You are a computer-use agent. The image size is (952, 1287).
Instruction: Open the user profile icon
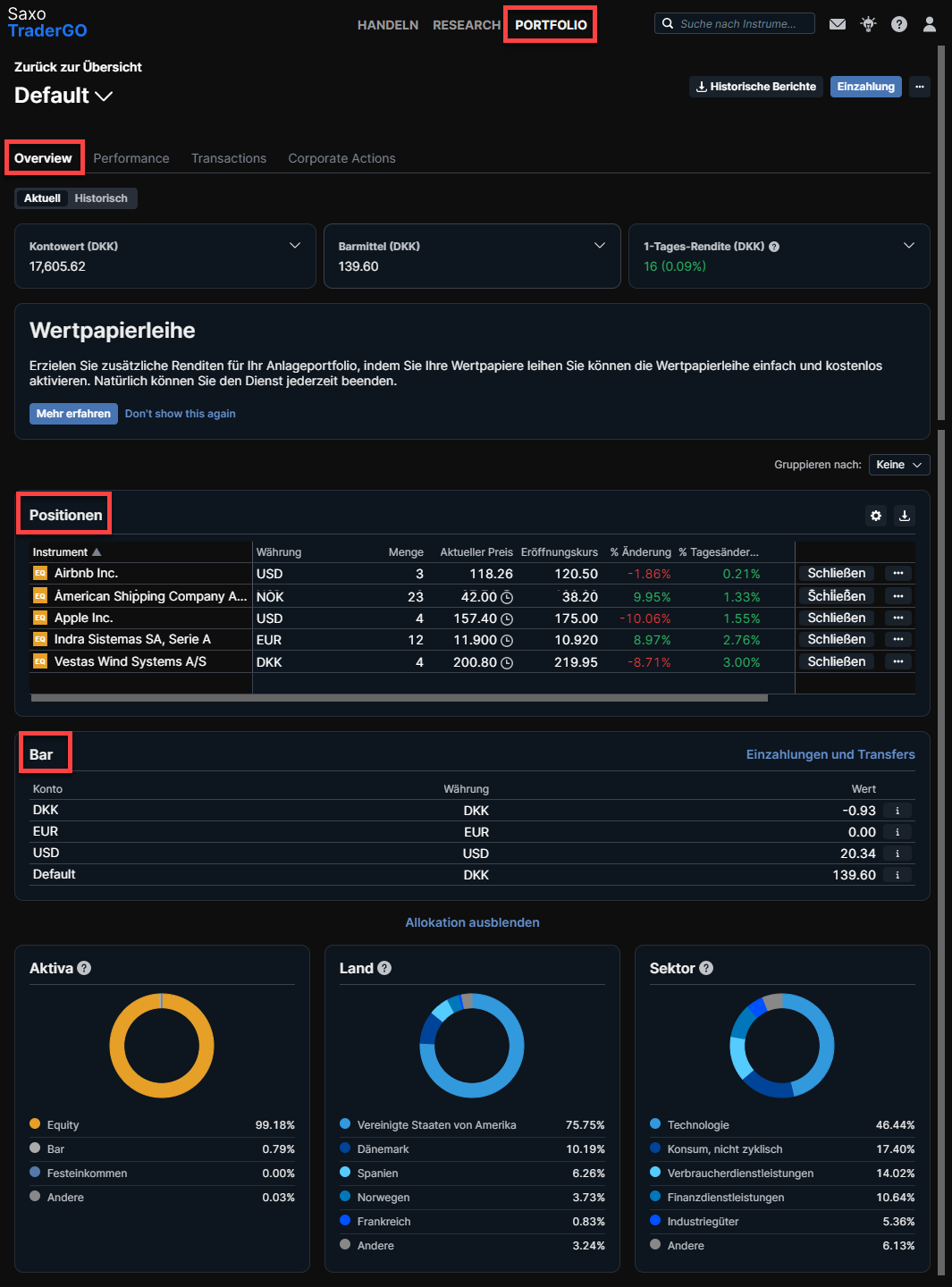pyautogui.click(x=930, y=24)
